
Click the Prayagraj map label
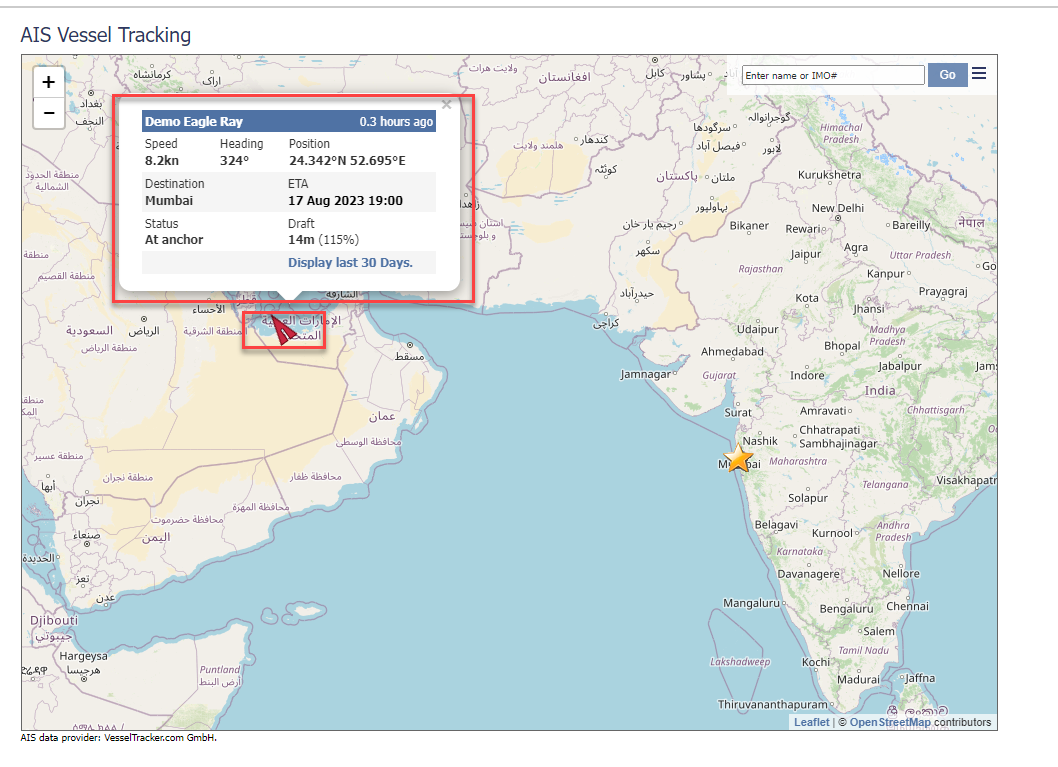(x=943, y=291)
